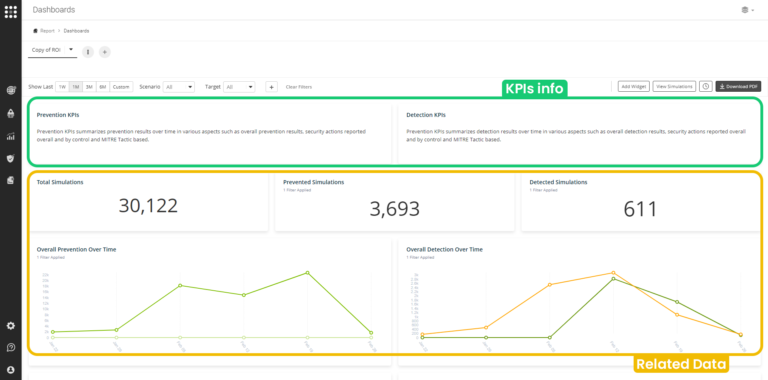Click the Detected Simulations value 611
This screenshot has width=768, height=380.
pyautogui.click(x=641, y=209)
